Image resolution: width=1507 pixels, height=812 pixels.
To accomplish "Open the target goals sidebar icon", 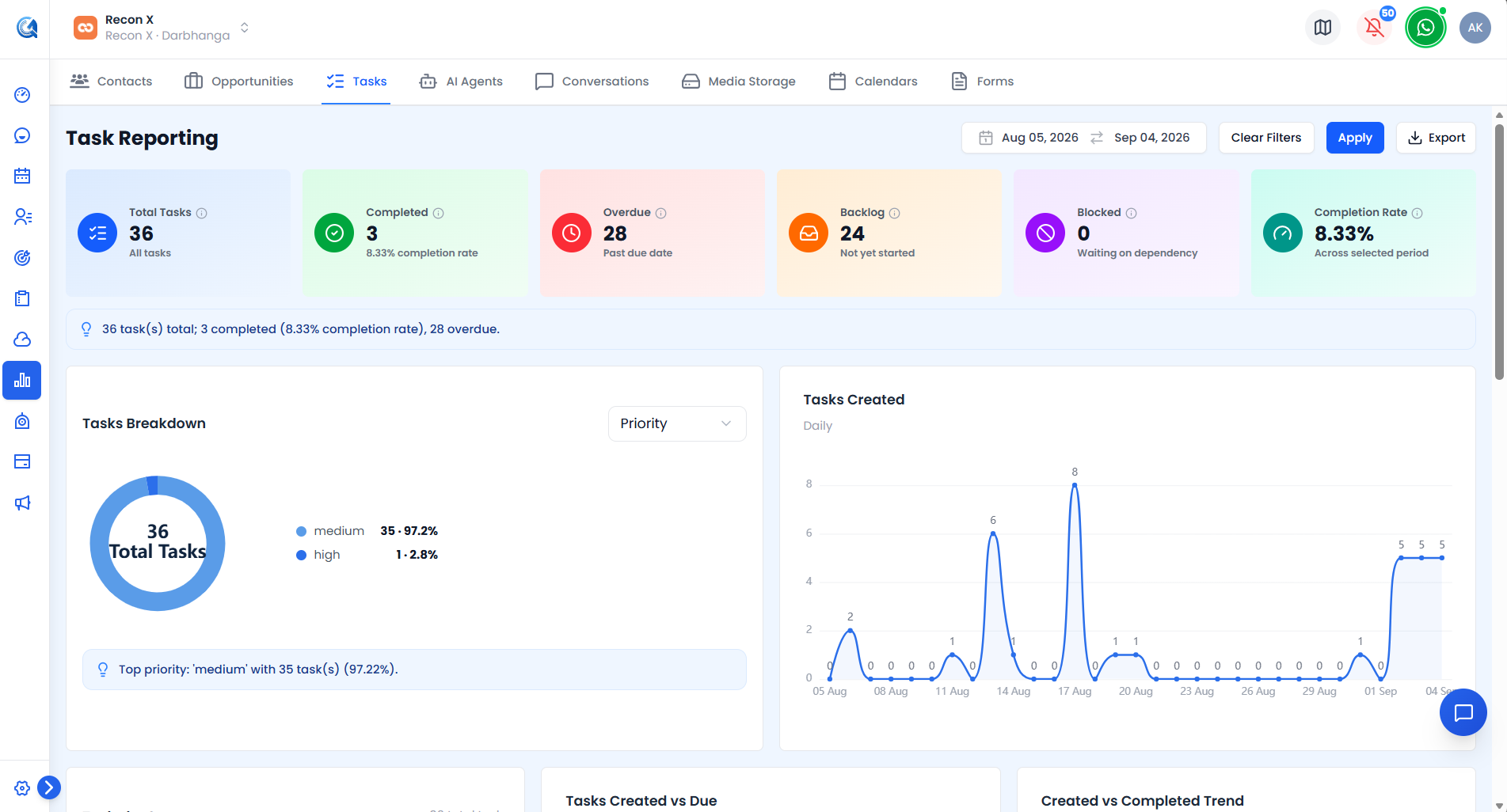I will pos(22,258).
